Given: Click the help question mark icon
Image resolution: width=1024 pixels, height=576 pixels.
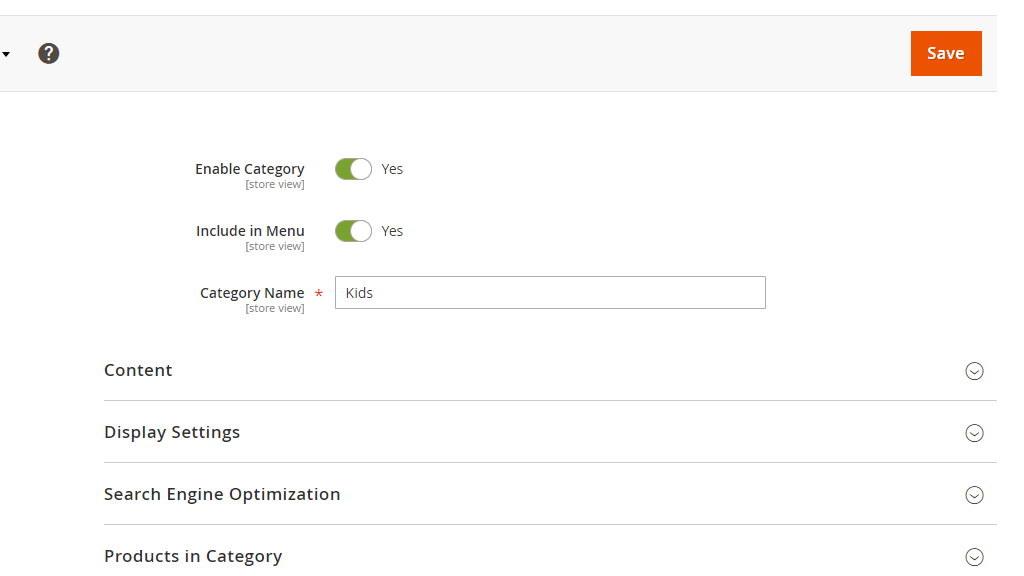Looking at the screenshot, I should point(48,53).
